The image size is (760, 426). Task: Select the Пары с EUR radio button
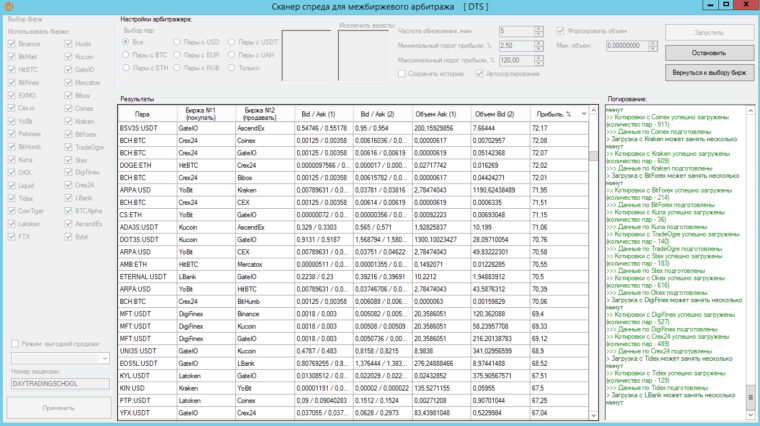(x=177, y=55)
